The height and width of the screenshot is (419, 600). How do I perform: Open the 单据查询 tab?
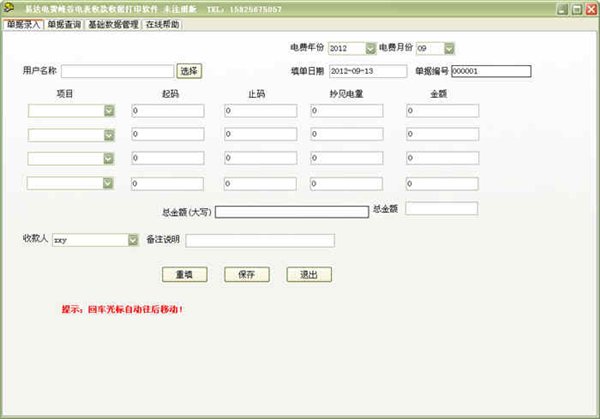click(64, 25)
